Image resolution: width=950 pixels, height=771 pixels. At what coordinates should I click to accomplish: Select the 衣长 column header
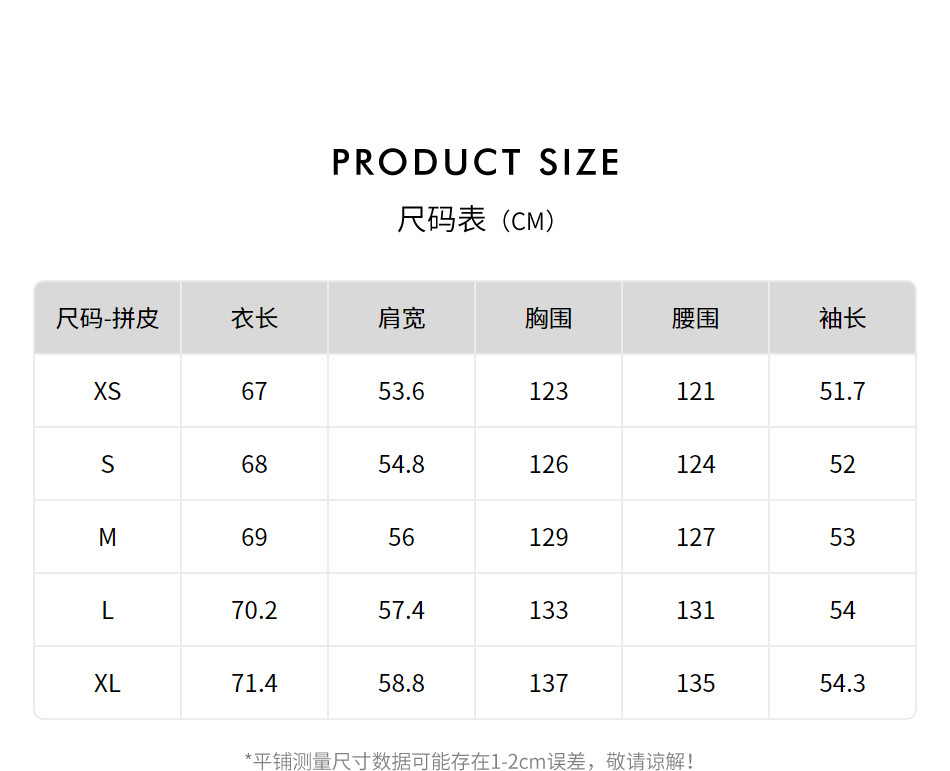click(254, 319)
